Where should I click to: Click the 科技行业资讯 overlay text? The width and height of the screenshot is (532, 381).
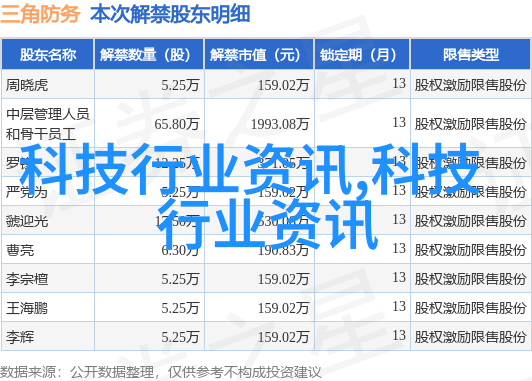[250, 196]
